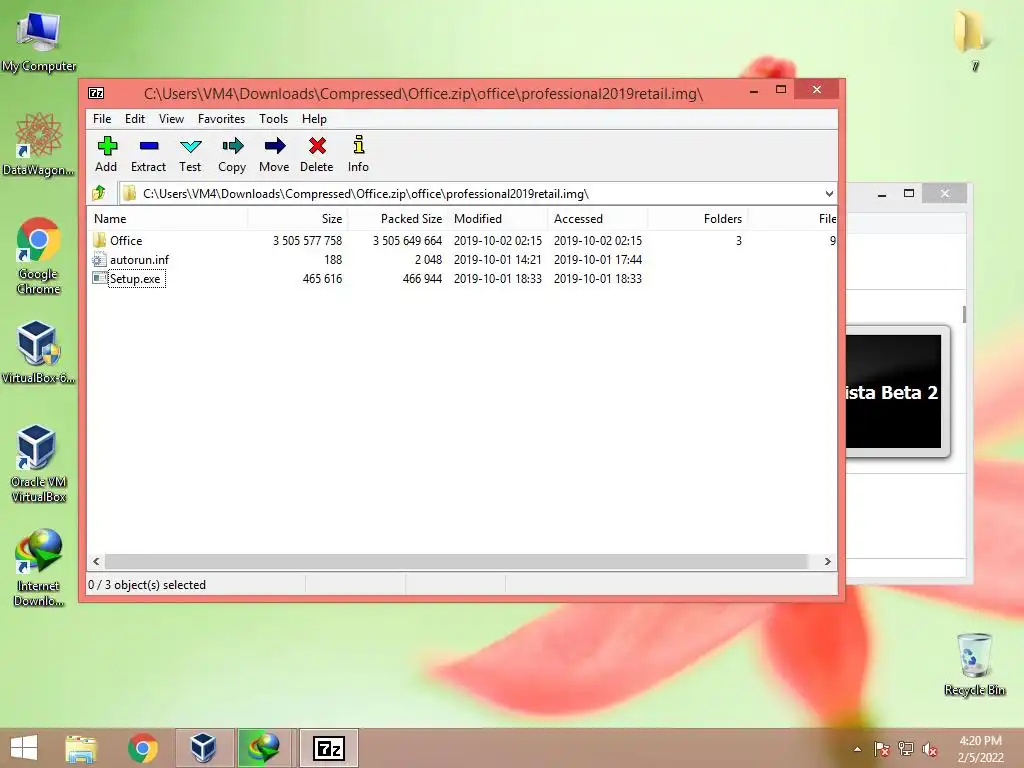Click the autorun.inf modified date 2019-10-01 14:21
This screenshot has width=1024, height=768.
tap(498, 259)
